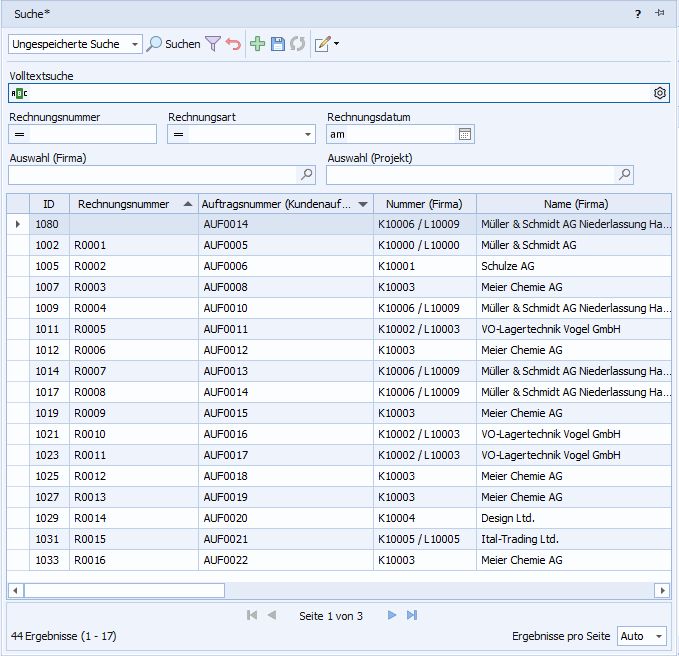Open the Ungespeicherte Suche dropdown

135,45
